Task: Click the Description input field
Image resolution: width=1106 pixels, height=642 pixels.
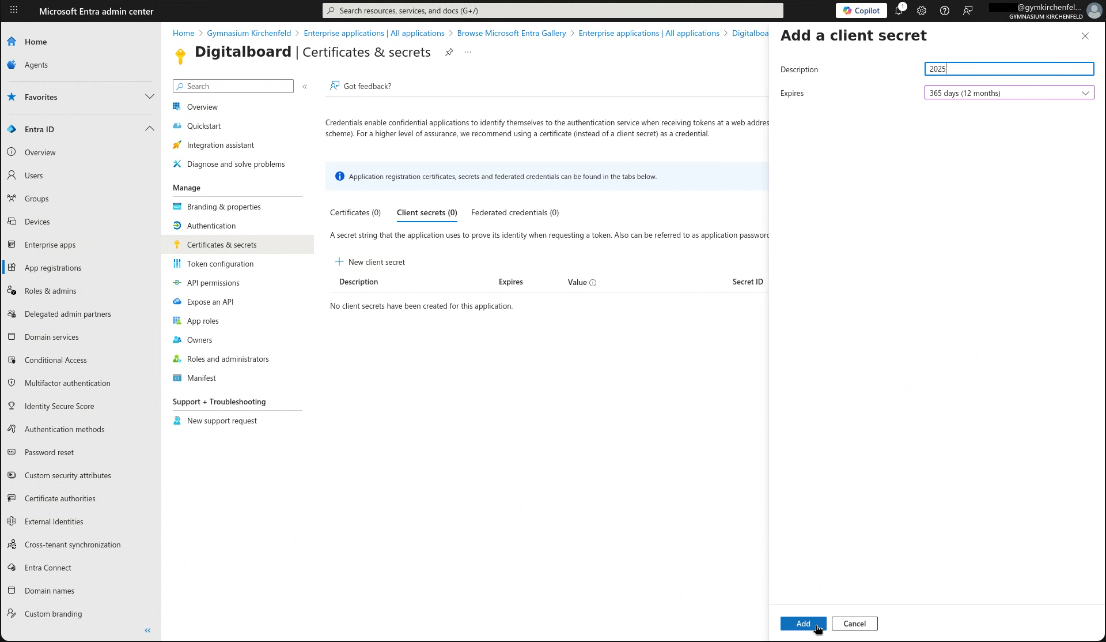Action: coord(1008,68)
